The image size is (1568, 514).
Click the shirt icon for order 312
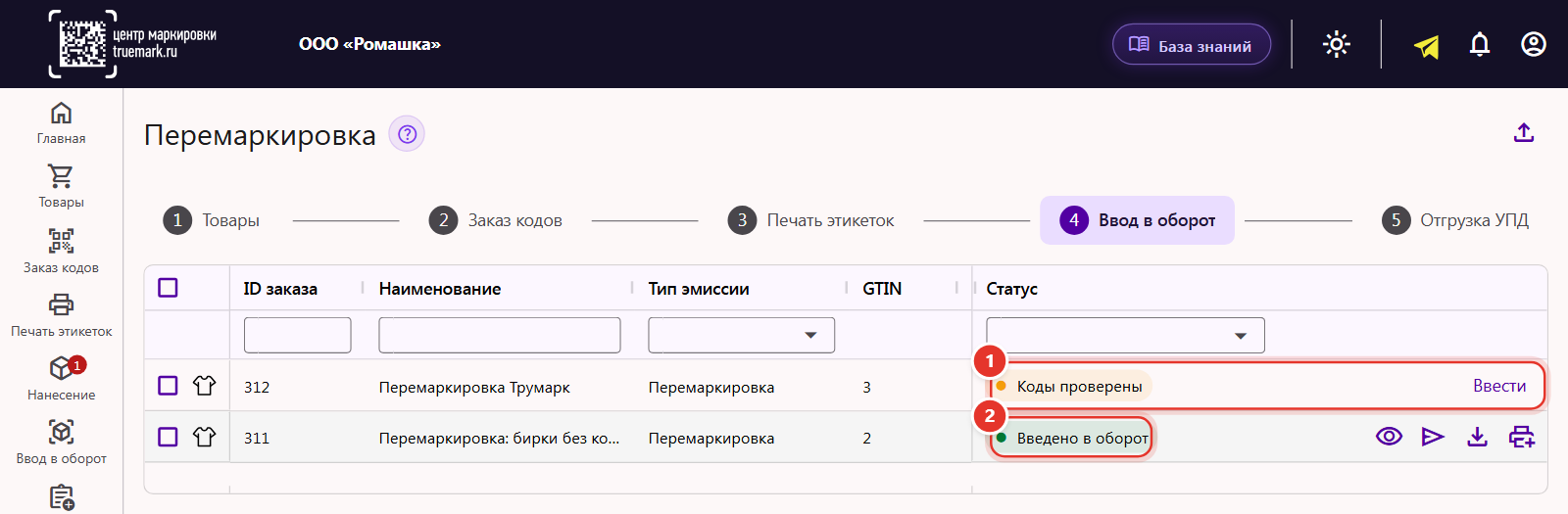click(204, 386)
